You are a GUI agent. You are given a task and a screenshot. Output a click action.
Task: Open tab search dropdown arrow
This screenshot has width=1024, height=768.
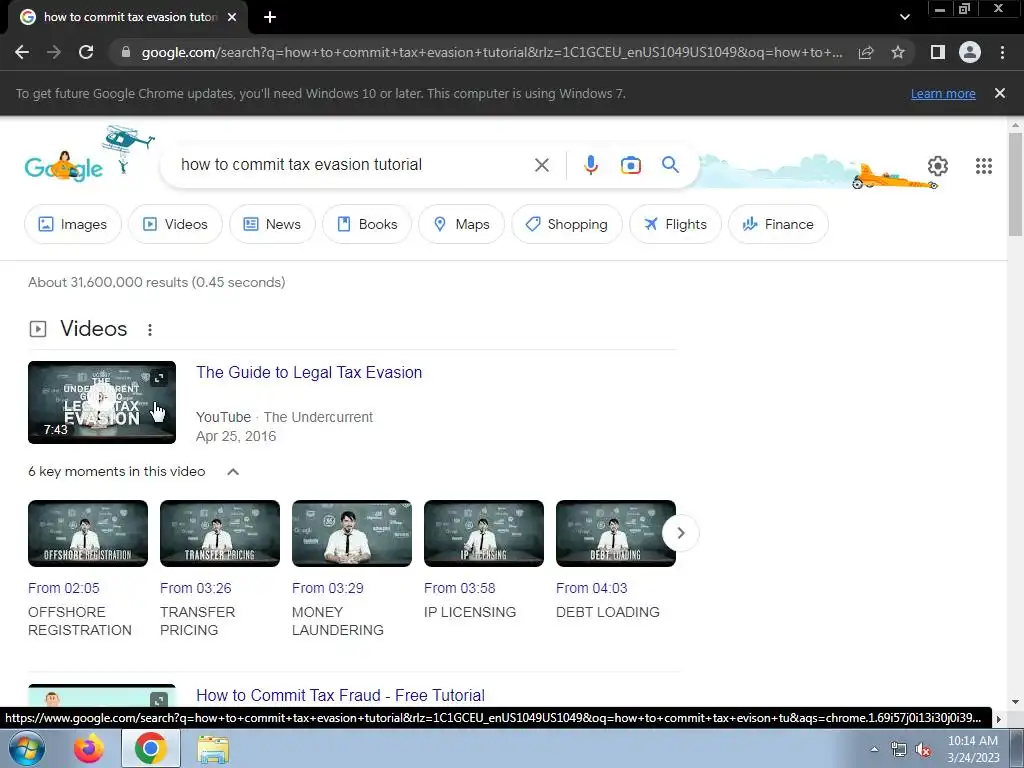click(904, 17)
